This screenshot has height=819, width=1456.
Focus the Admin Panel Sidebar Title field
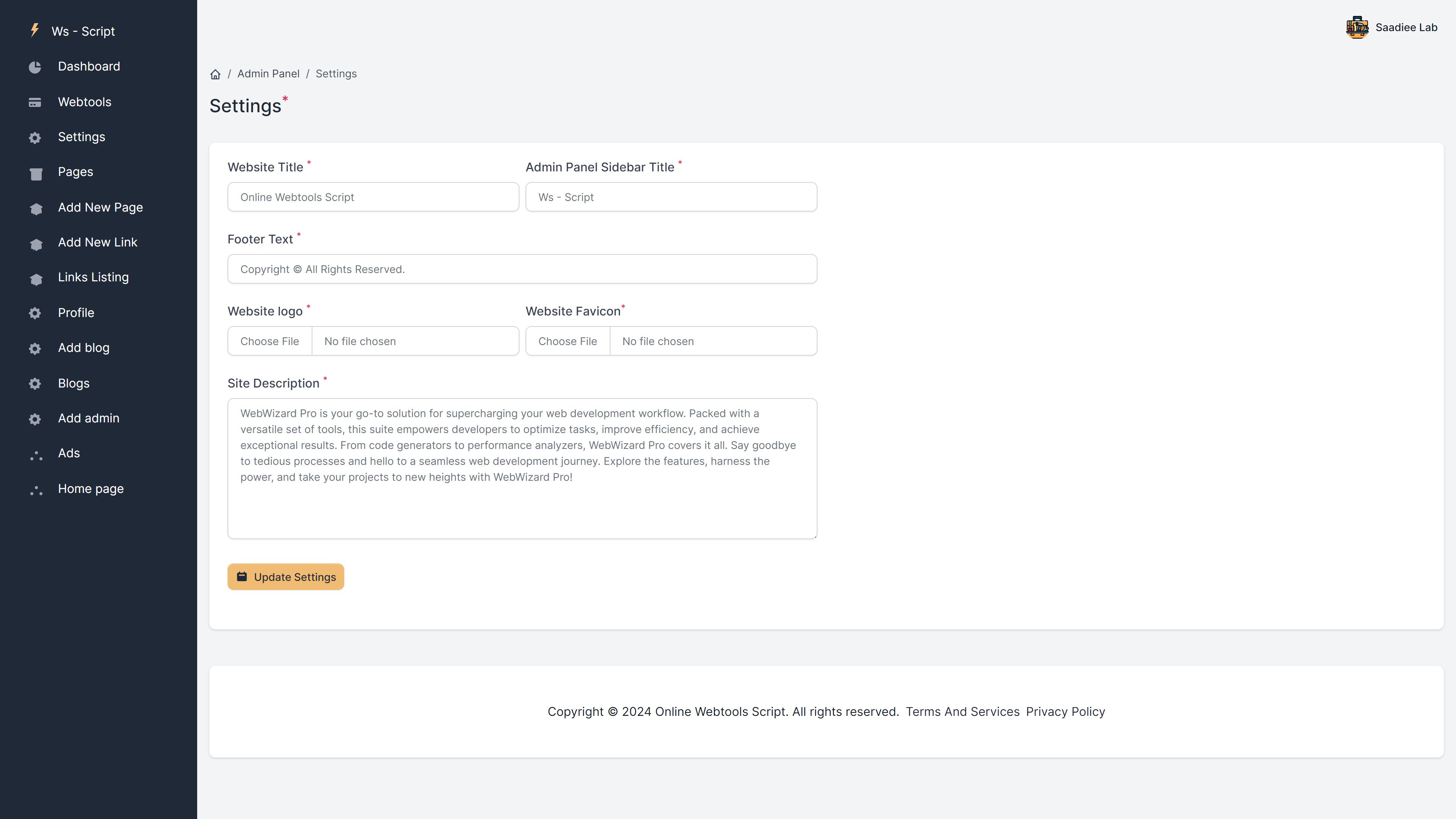pos(672,197)
